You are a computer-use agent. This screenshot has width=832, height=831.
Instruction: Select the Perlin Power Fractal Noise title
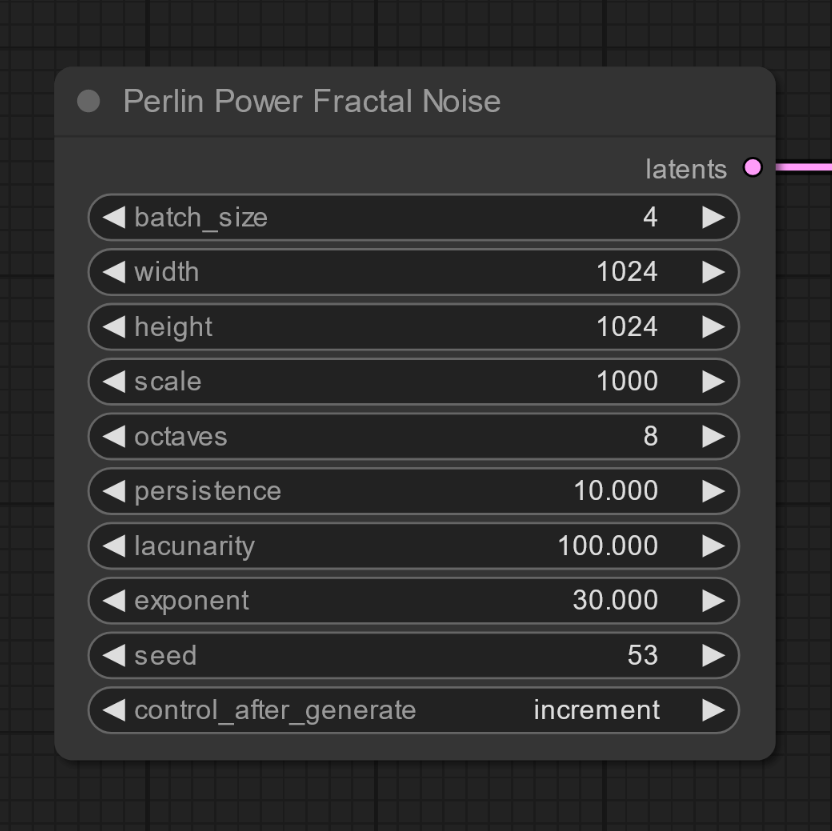tap(311, 101)
